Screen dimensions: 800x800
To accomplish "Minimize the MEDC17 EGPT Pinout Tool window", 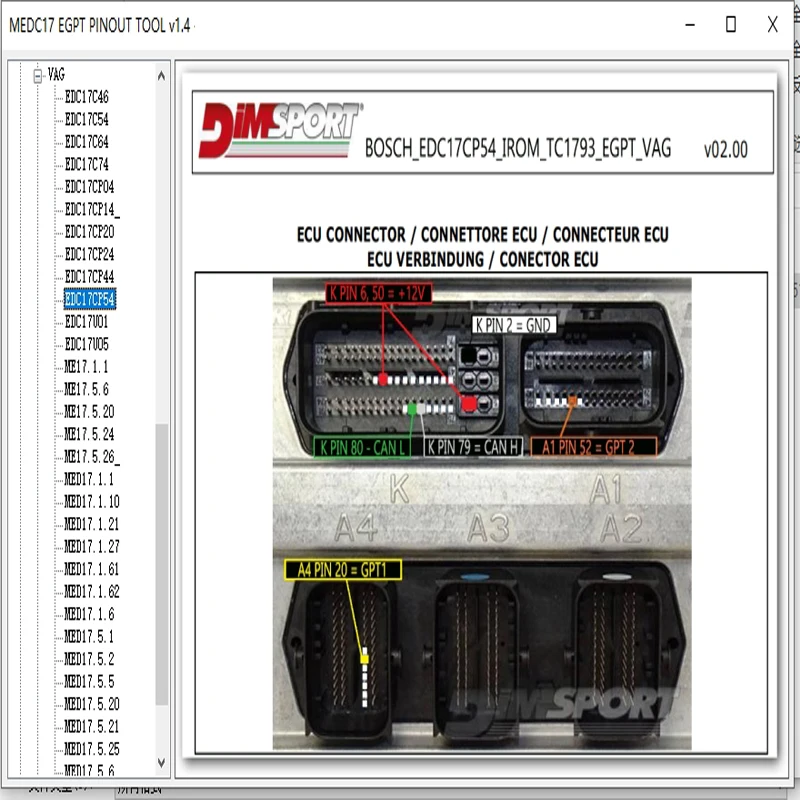I will click(x=690, y=24).
